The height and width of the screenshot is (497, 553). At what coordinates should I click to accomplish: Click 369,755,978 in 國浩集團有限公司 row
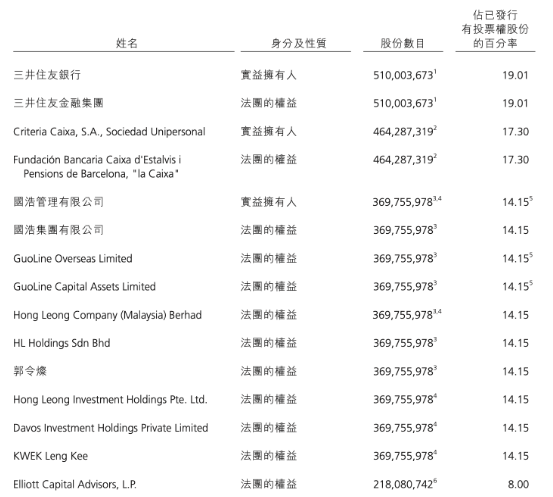pos(403,230)
